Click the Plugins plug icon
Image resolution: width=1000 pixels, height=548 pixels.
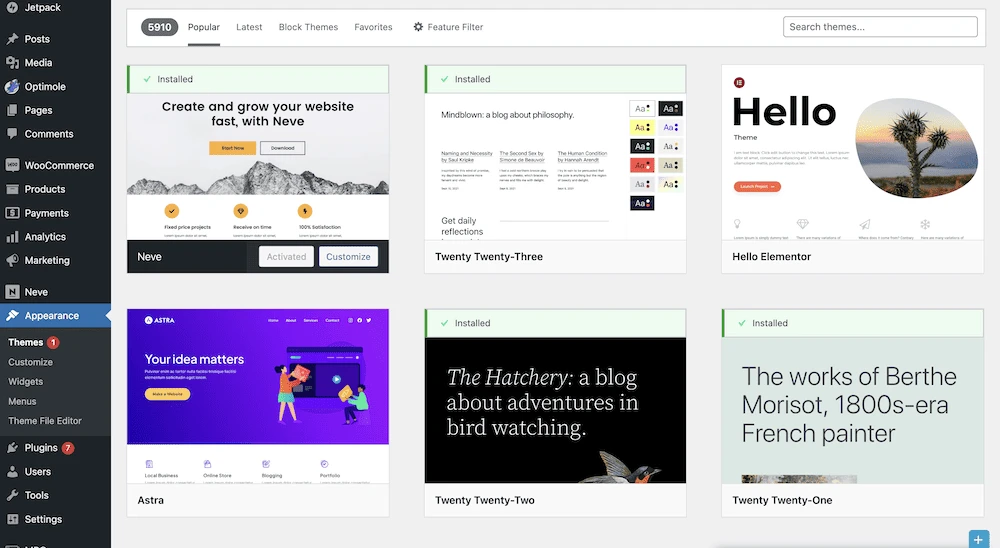point(12,448)
